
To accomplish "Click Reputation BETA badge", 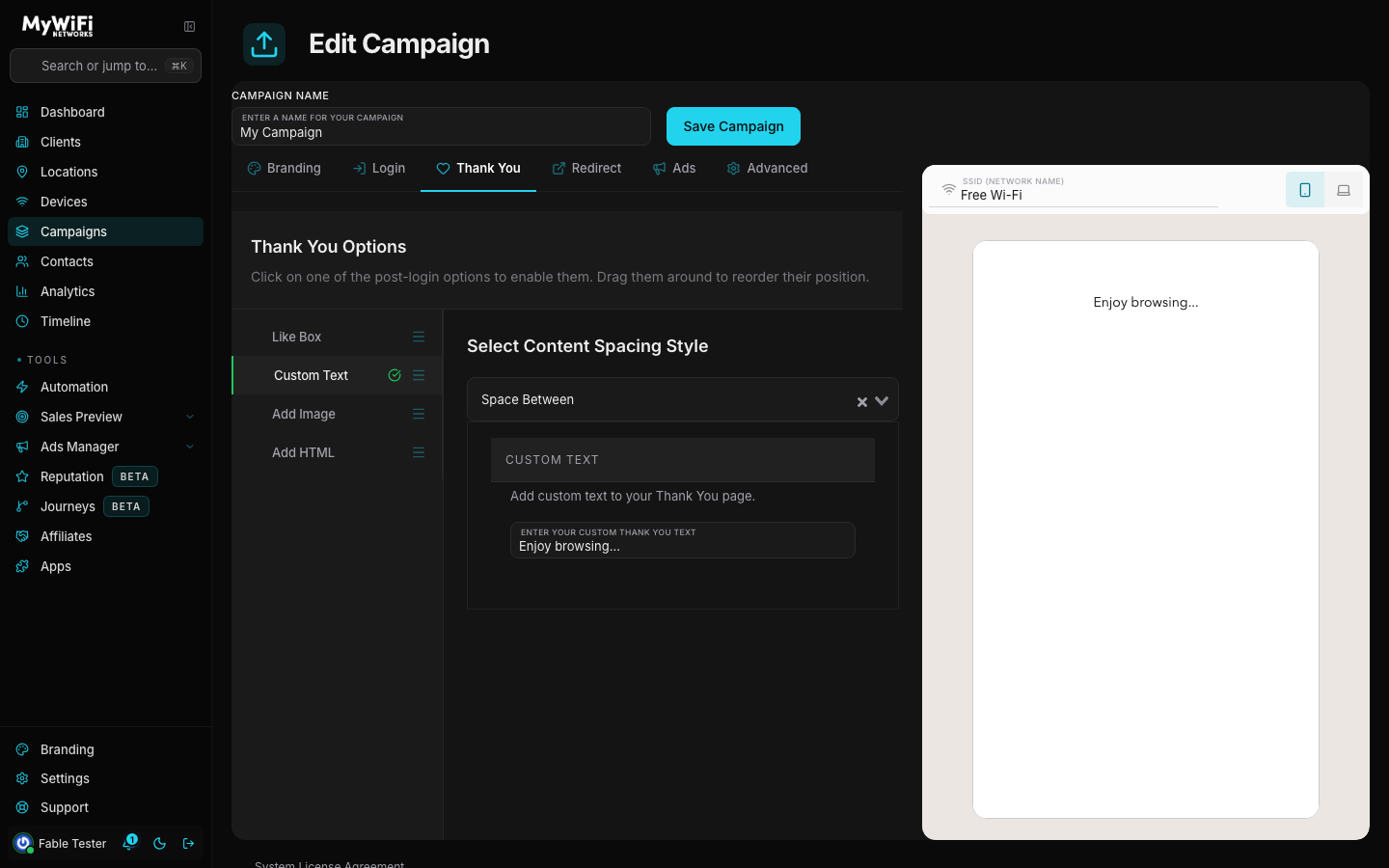I will [x=134, y=476].
